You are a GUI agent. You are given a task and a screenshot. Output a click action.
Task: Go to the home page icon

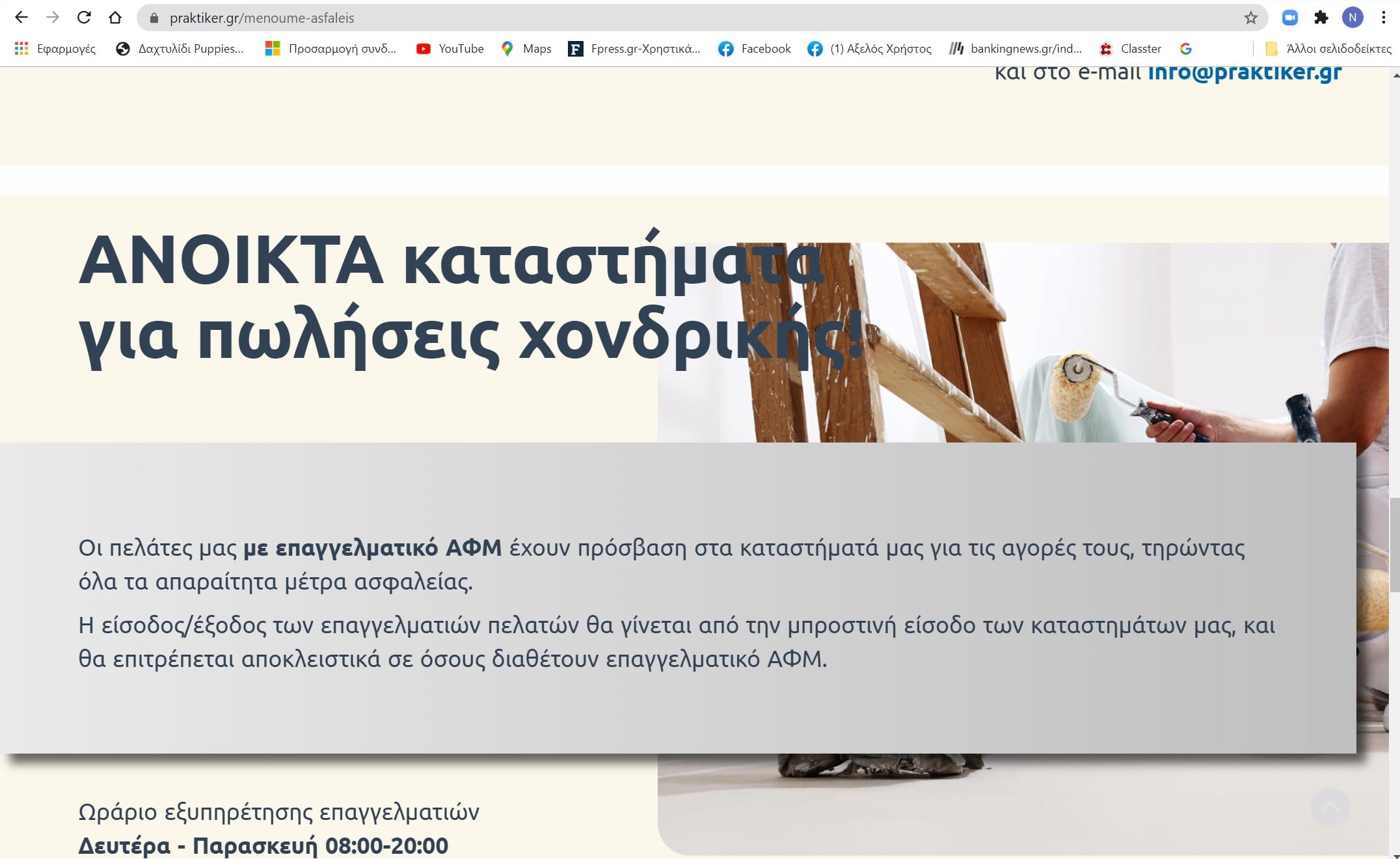pos(115,18)
